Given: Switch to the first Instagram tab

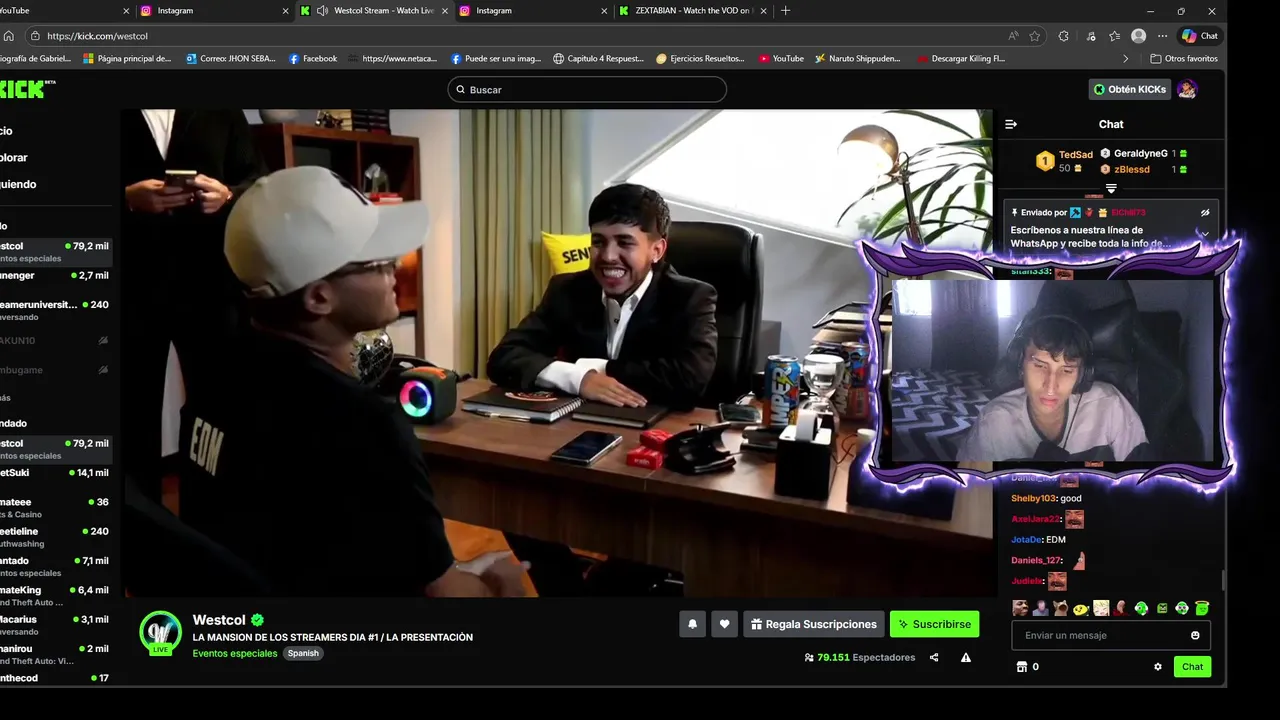Looking at the screenshot, I should tap(213, 11).
